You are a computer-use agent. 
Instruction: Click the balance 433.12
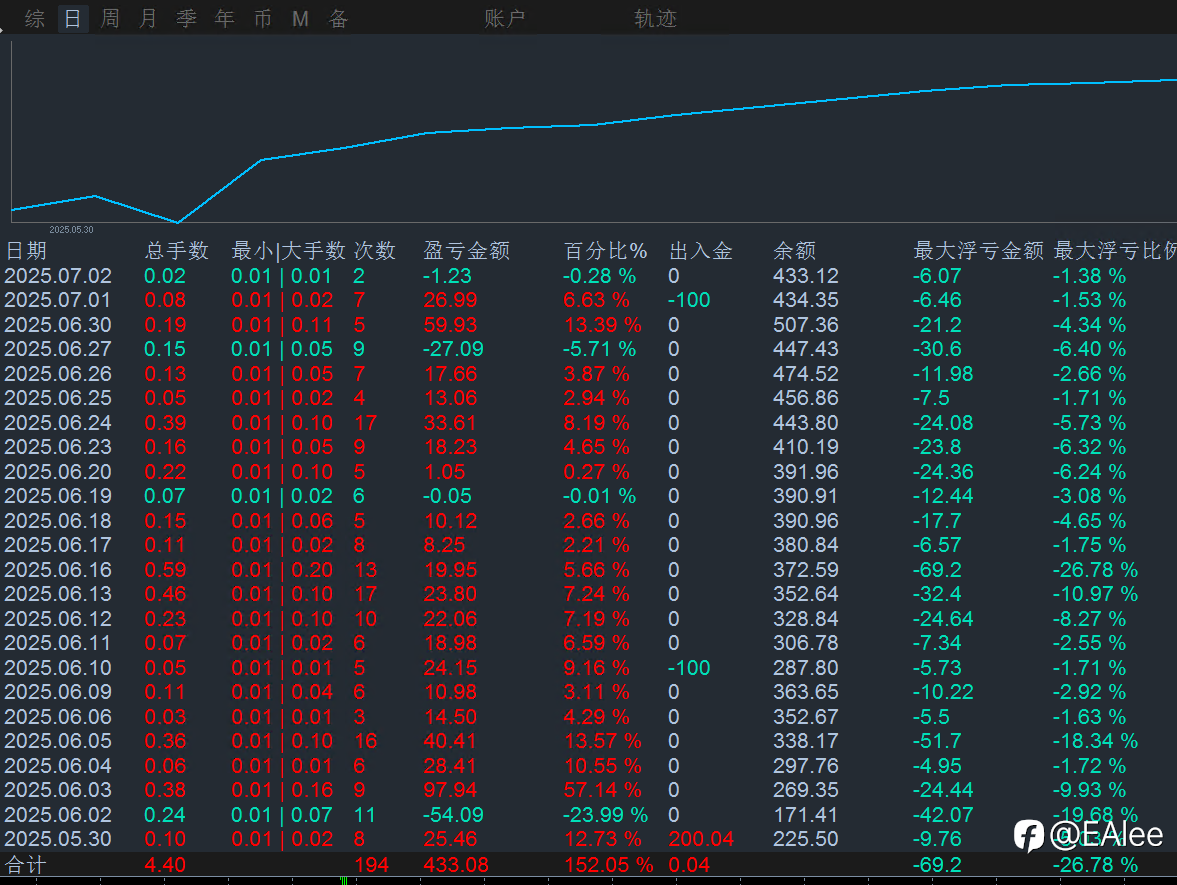805,275
